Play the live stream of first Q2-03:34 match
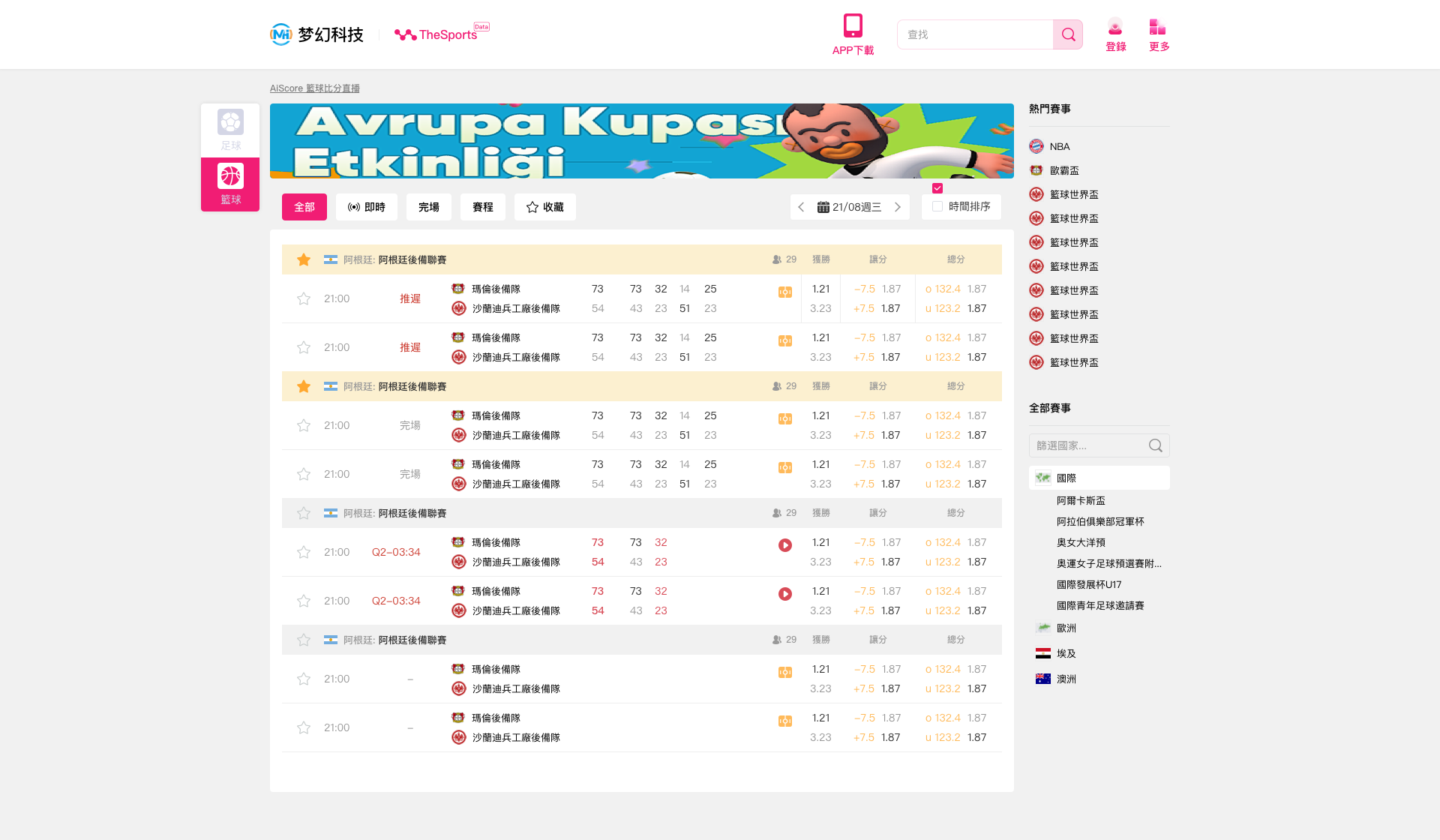 coord(785,545)
